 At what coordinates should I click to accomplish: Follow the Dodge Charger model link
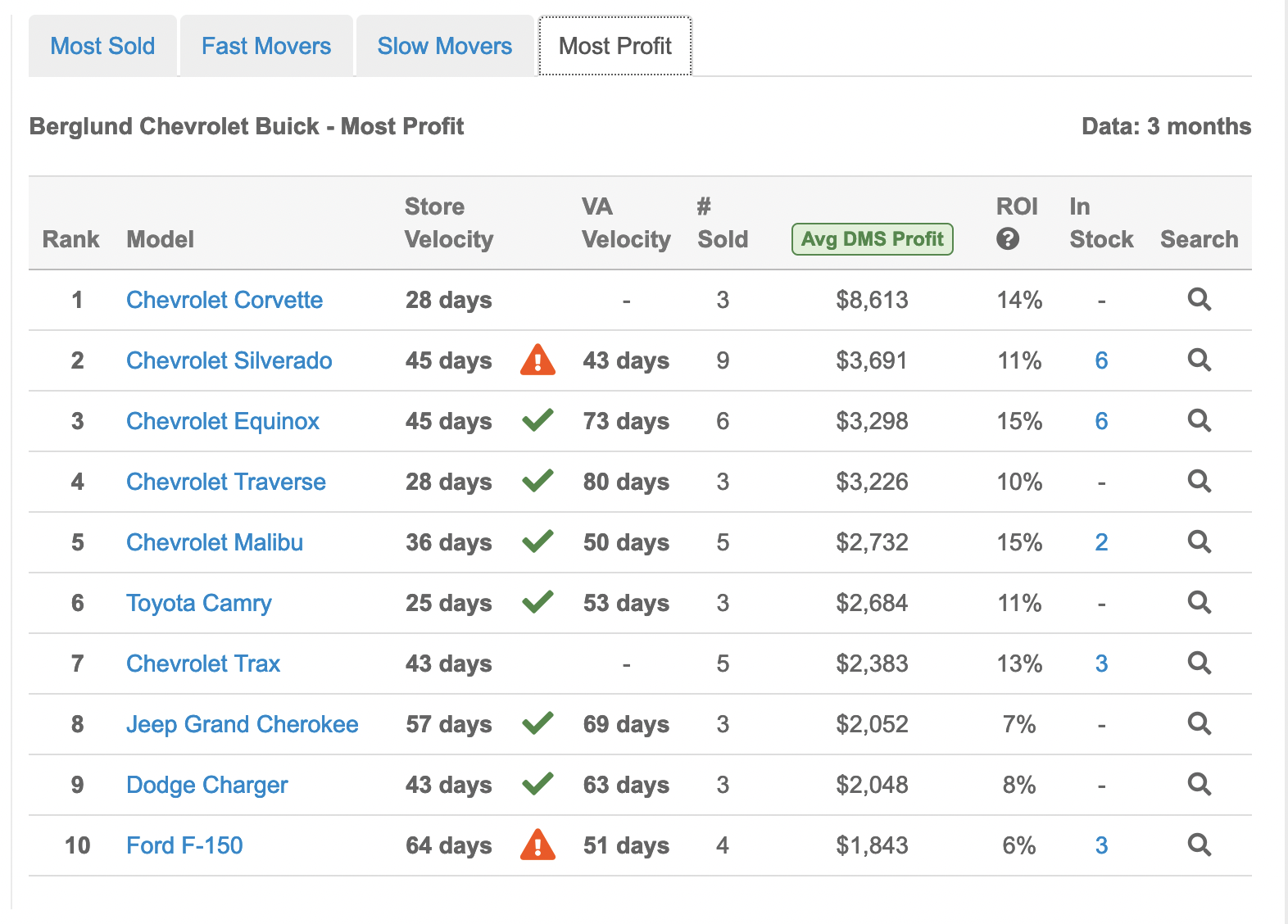[207, 785]
